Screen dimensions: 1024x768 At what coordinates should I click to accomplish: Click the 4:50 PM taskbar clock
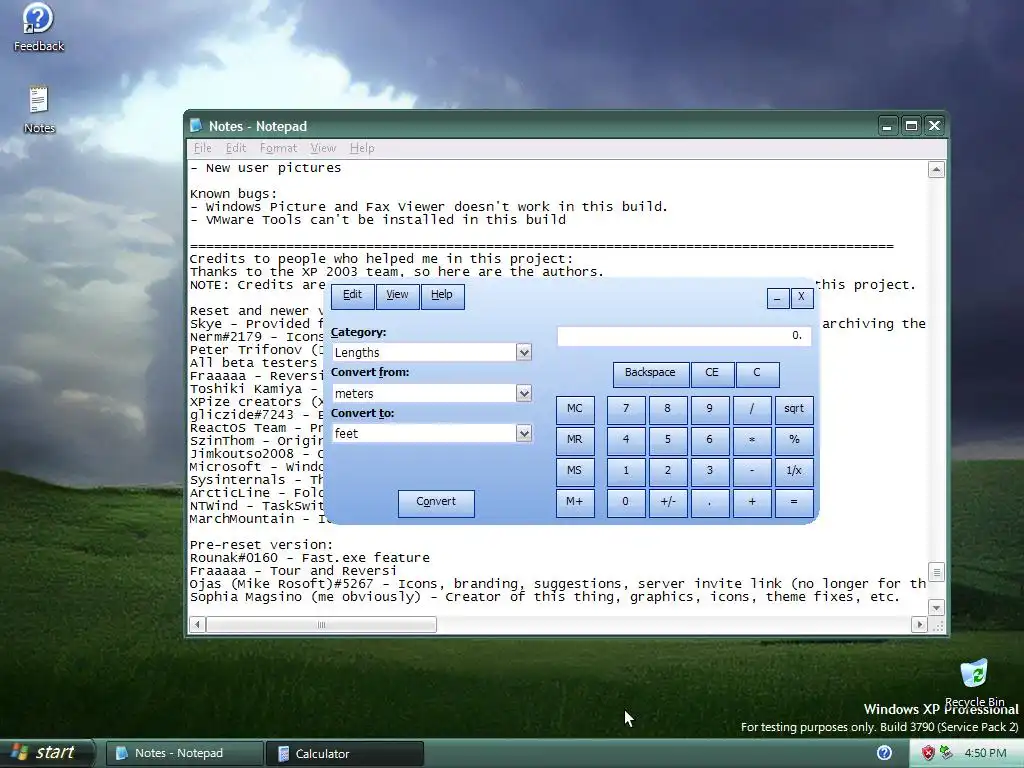pos(985,753)
